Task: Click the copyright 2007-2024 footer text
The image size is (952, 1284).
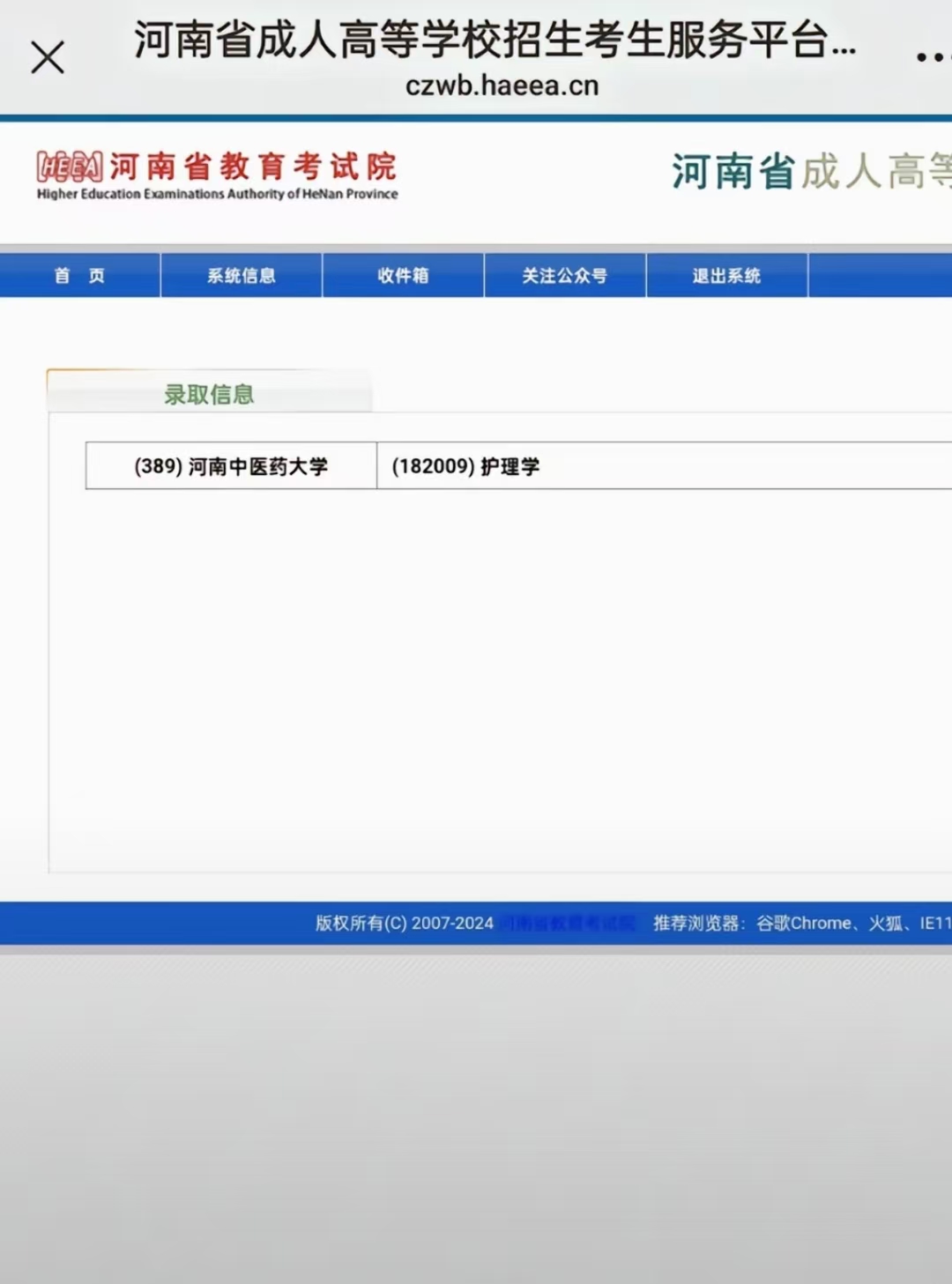Action: [404, 924]
